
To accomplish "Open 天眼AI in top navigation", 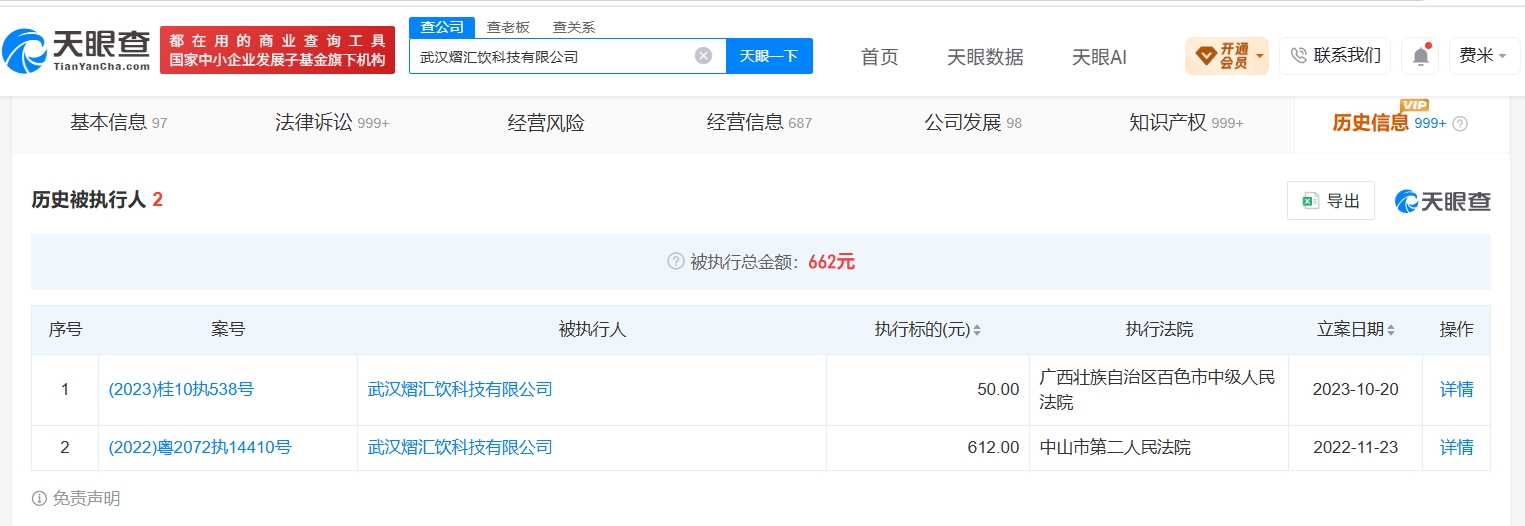I will (1099, 57).
